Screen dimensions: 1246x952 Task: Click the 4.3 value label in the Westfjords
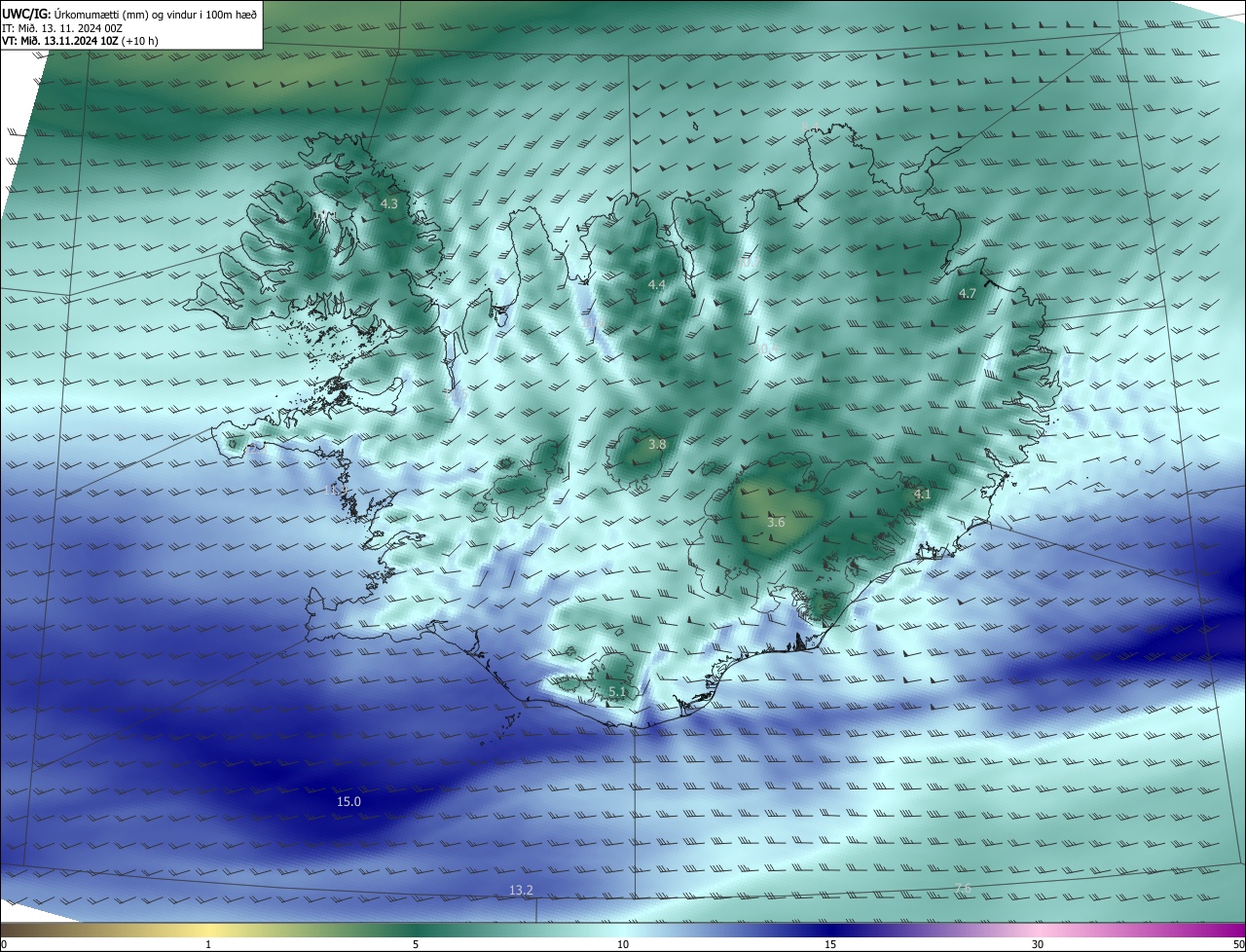point(389,204)
